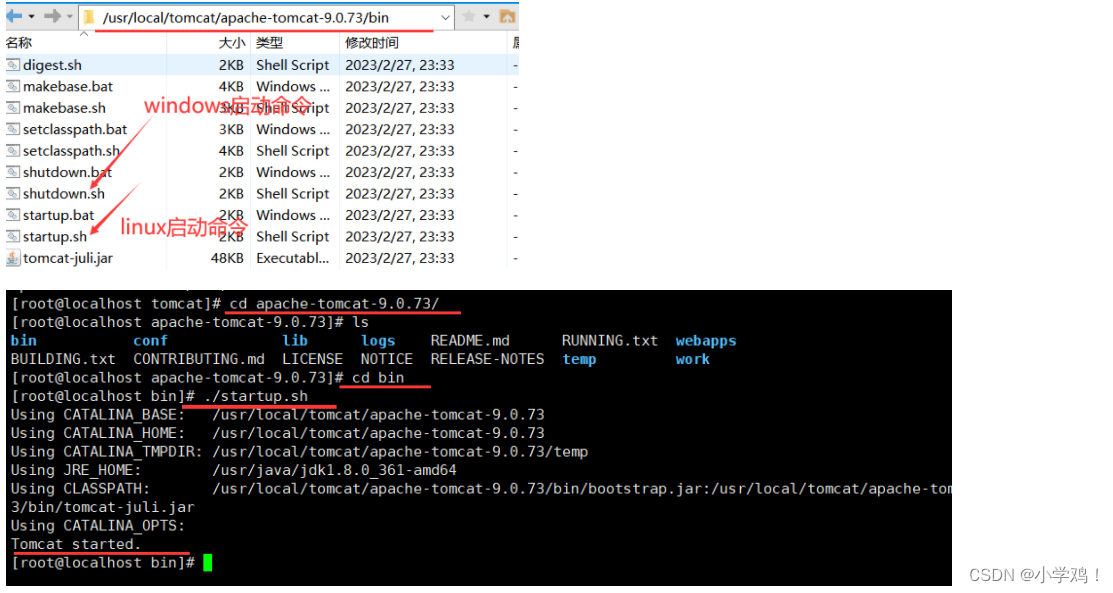The height and width of the screenshot is (593, 1113).
Task: Select the makebase.bat file name
Action: pyautogui.click(x=67, y=86)
